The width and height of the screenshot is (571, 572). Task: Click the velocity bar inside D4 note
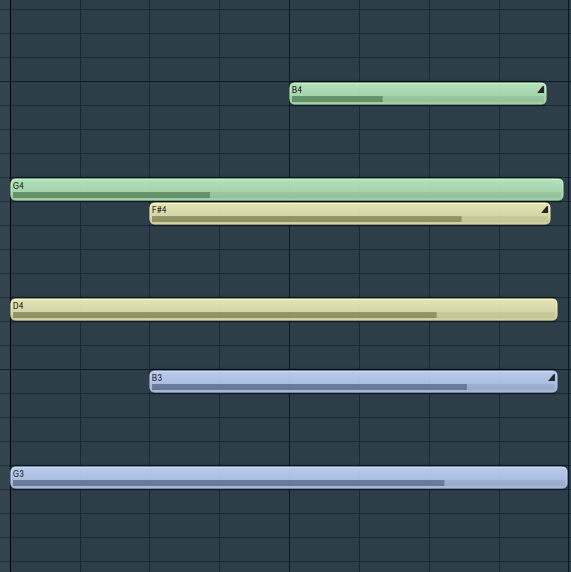225,315
